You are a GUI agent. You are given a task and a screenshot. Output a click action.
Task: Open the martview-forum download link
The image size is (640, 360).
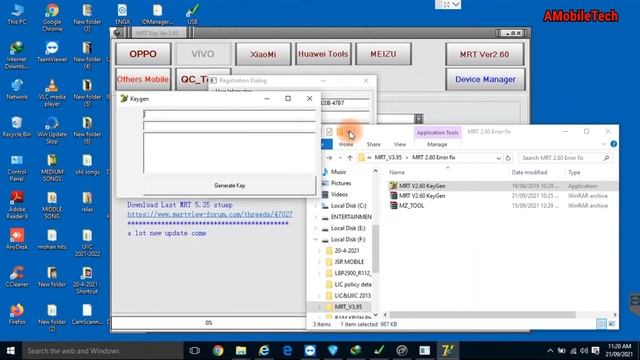[x=210, y=214]
